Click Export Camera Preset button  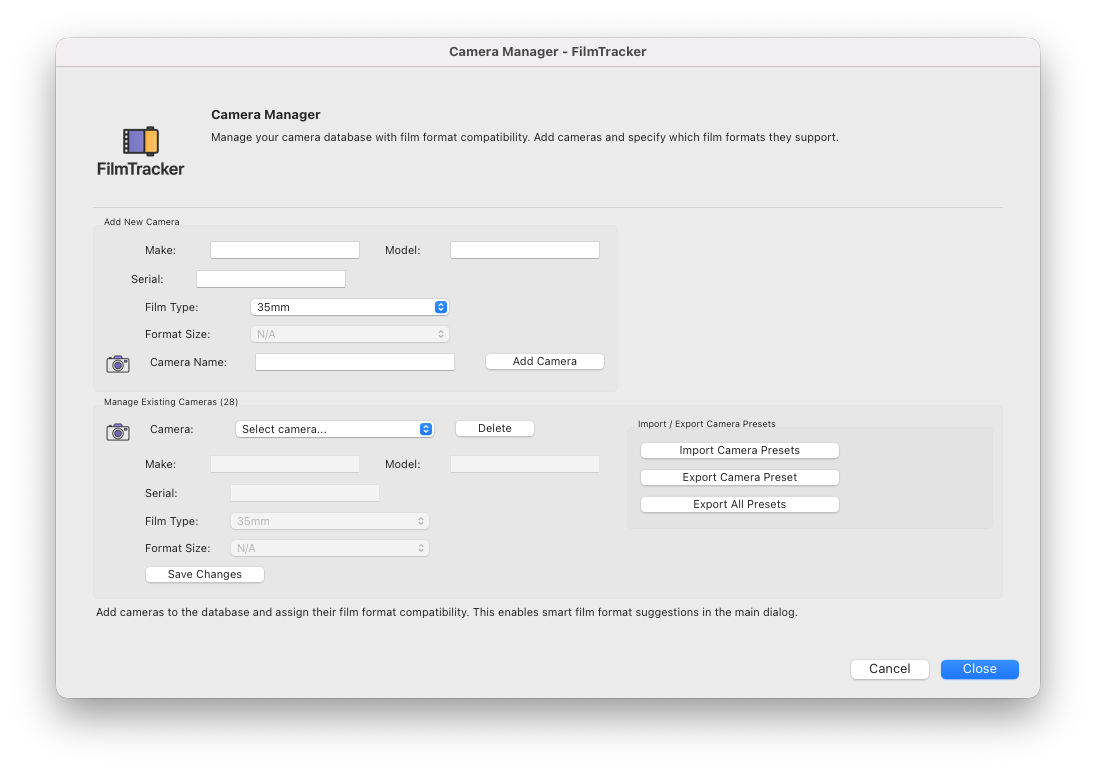pos(739,477)
